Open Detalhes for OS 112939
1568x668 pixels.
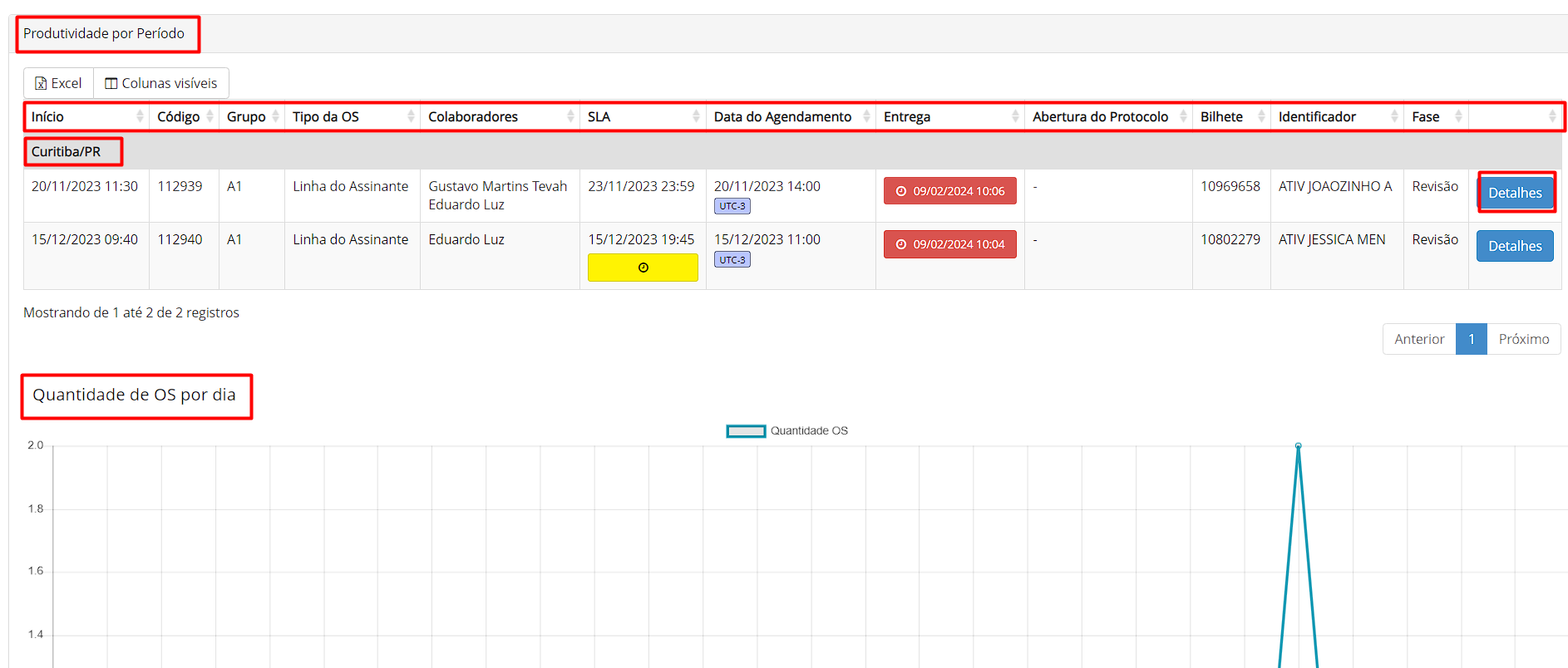(x=1514, y=193)
